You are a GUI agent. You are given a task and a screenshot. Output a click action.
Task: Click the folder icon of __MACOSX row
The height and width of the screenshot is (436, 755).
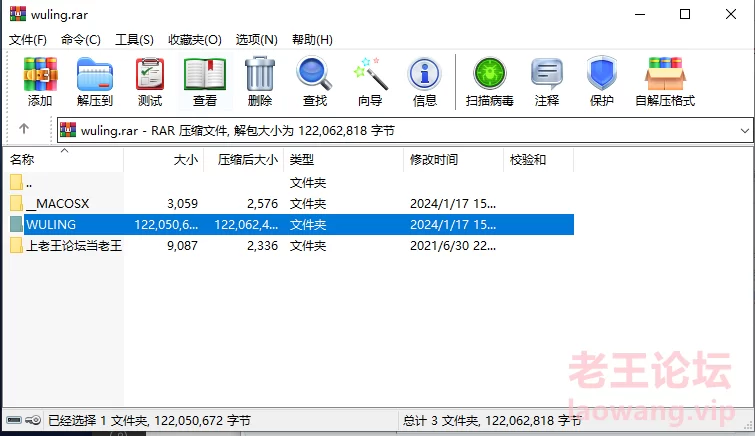pyautogui.click(x=16, y=203)
